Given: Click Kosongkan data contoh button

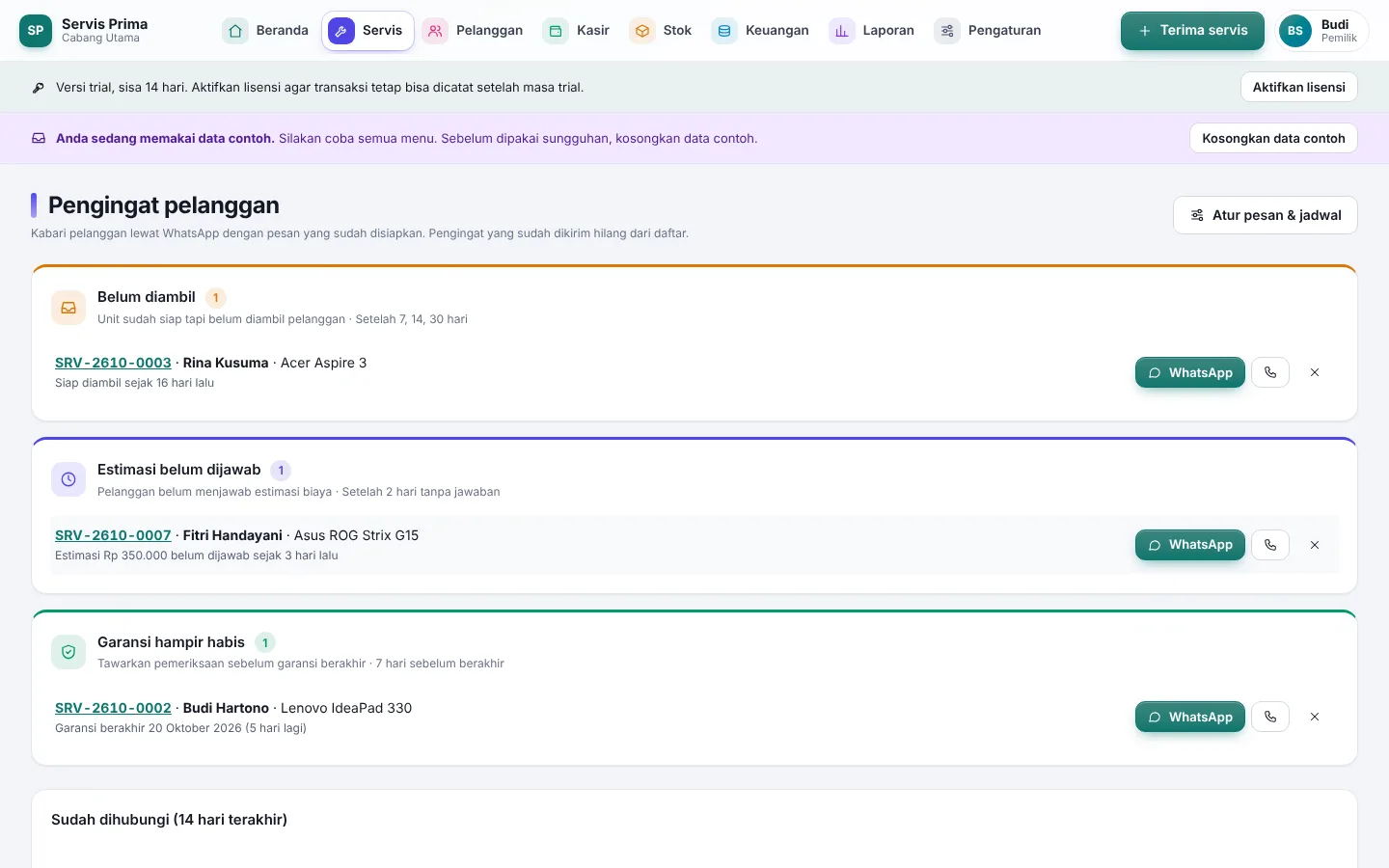Looking at the screenshot, I should click(x=1273, y=138).
